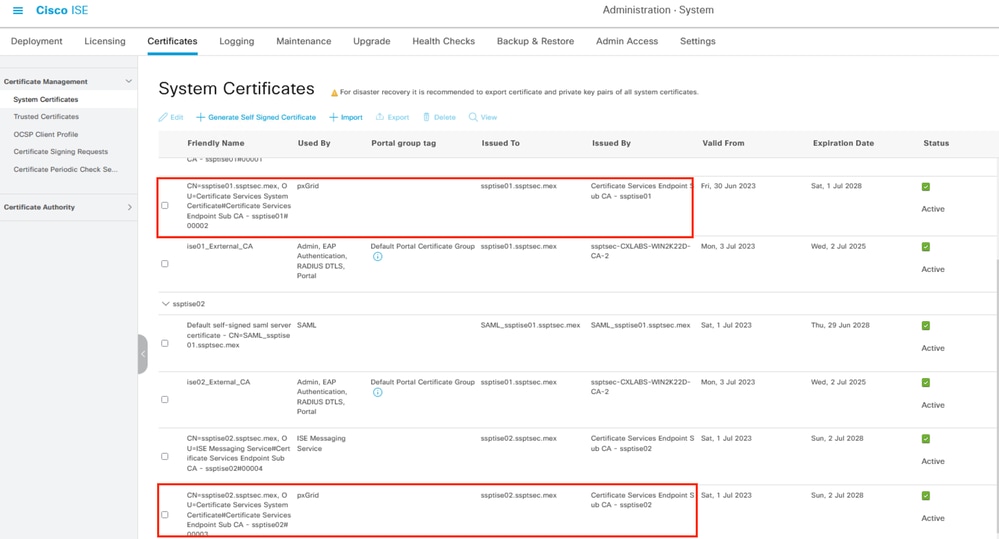Click status checkmark for ISE Messaging certificate
This screenshot has width=999, height=539.
926,439
